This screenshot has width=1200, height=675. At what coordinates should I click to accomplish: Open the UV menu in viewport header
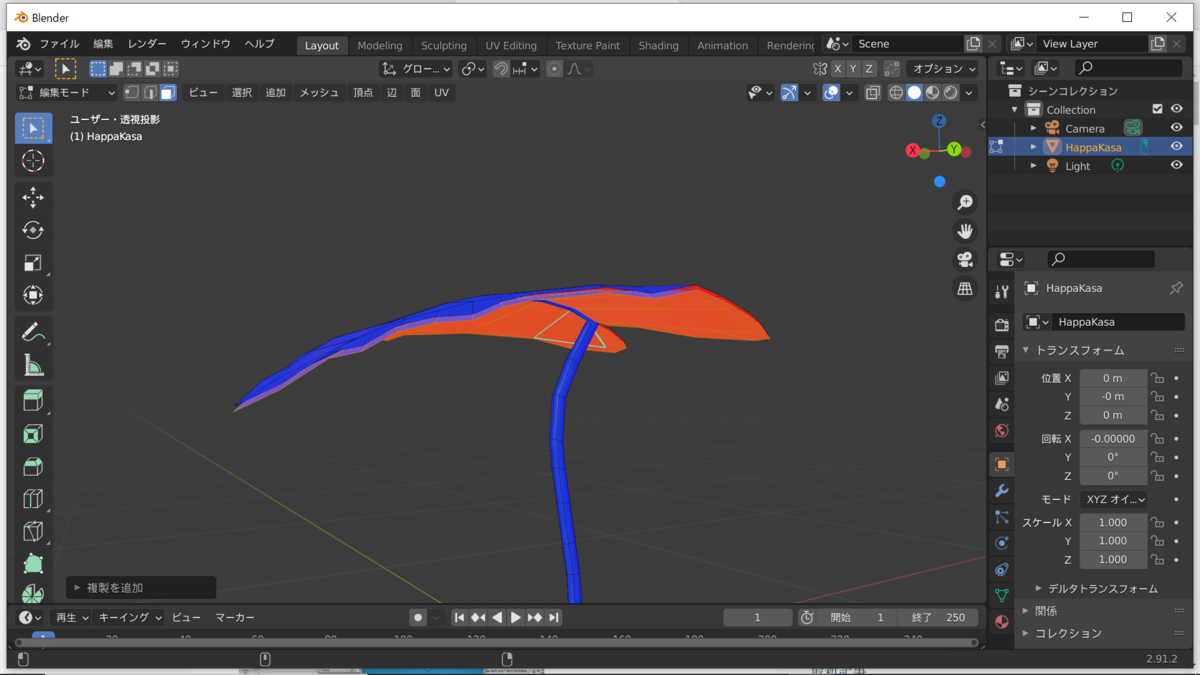coord(441,92)
